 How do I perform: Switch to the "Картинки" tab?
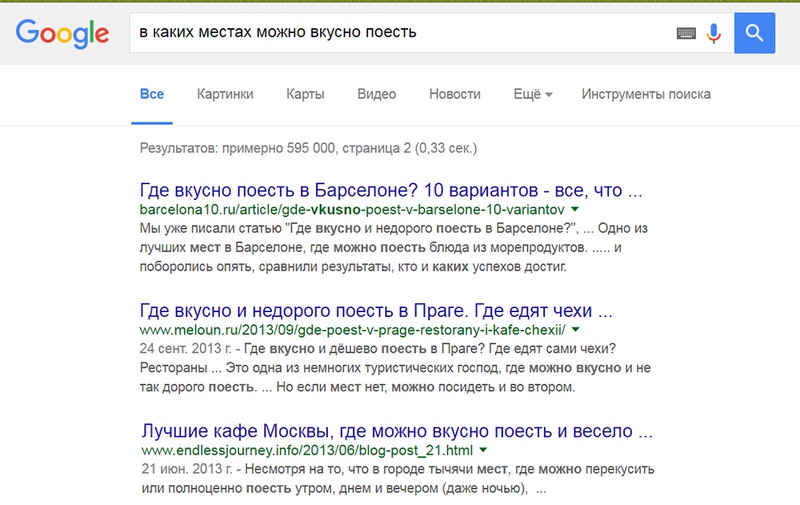click(225, 94)
